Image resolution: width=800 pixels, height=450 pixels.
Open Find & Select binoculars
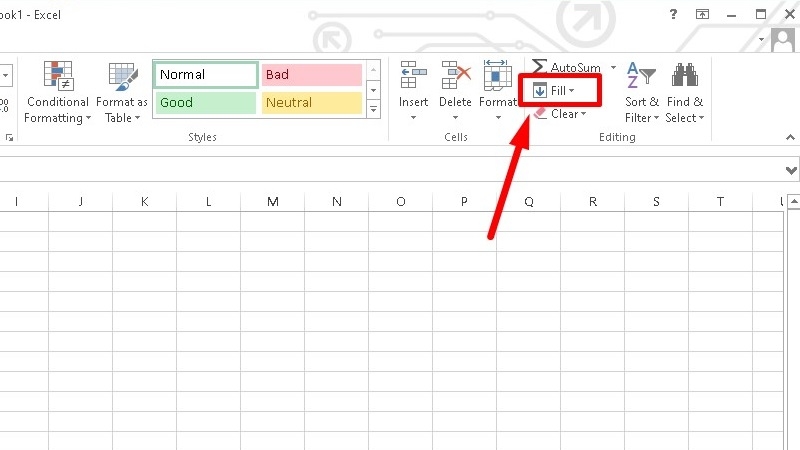[685, 92]
